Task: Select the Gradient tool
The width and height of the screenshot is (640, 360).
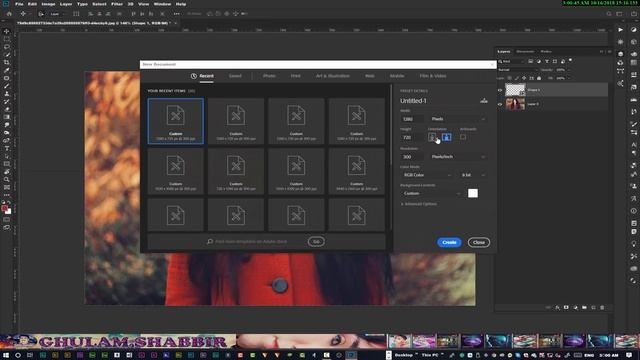Action: [7, 117]
